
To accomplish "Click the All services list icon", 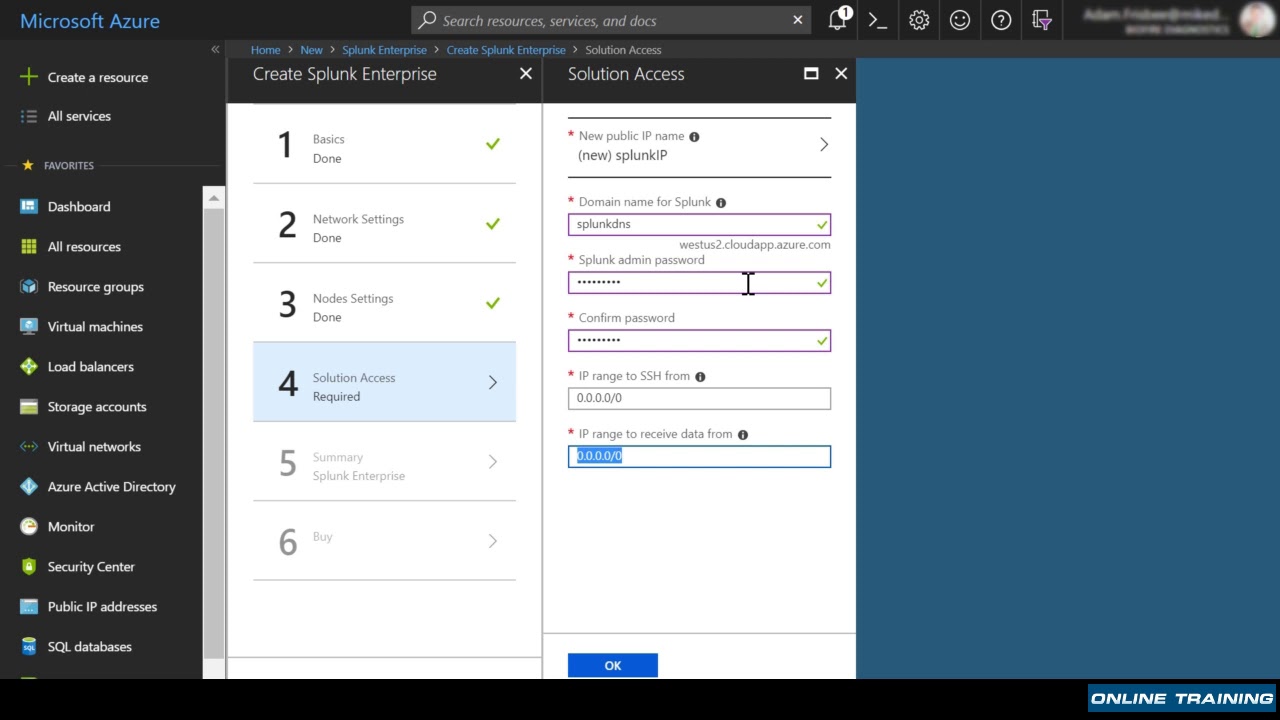I will (x=29, y=116).
